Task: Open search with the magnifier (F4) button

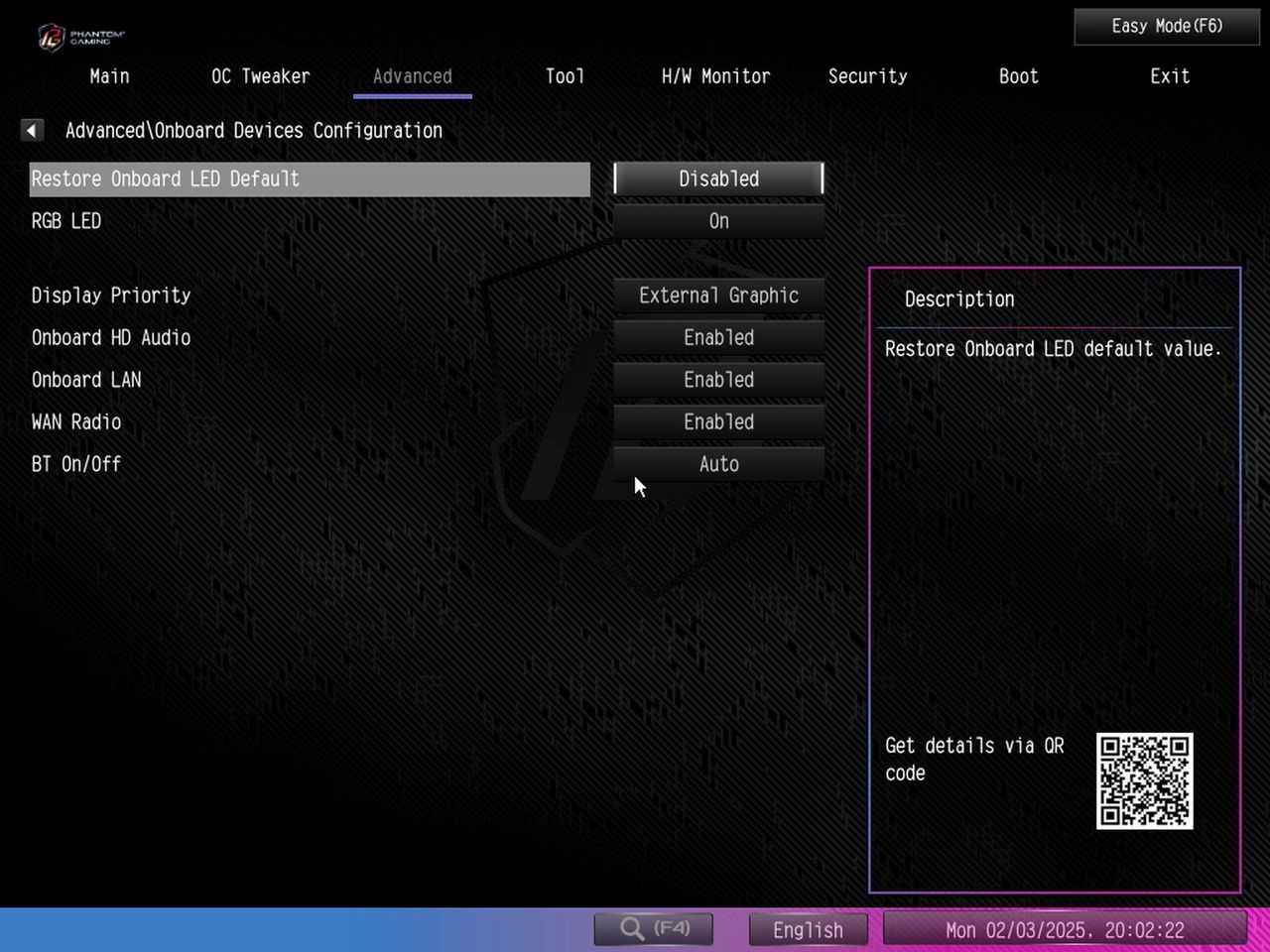Action: pos(654,929)
